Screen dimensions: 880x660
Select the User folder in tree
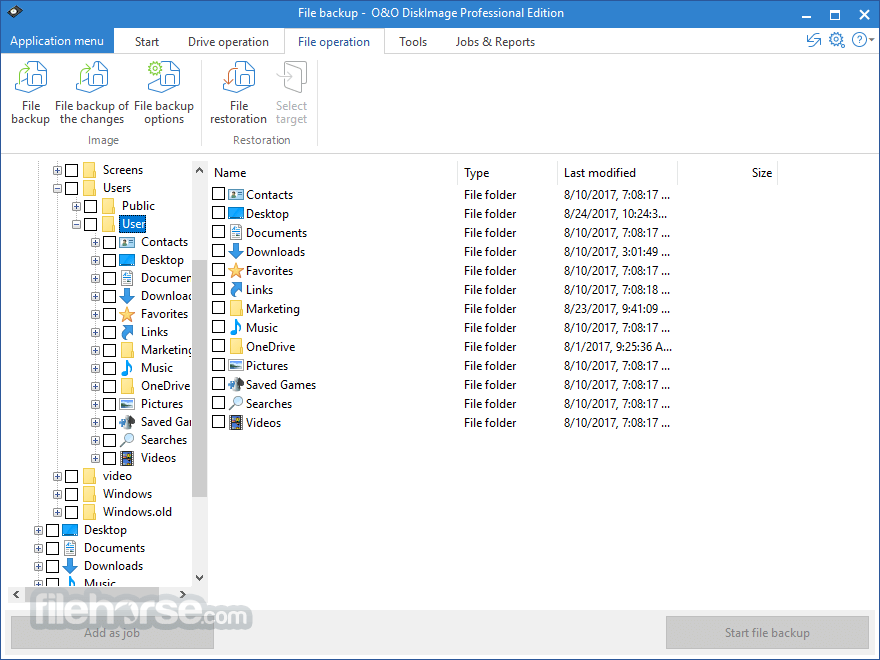133,224
